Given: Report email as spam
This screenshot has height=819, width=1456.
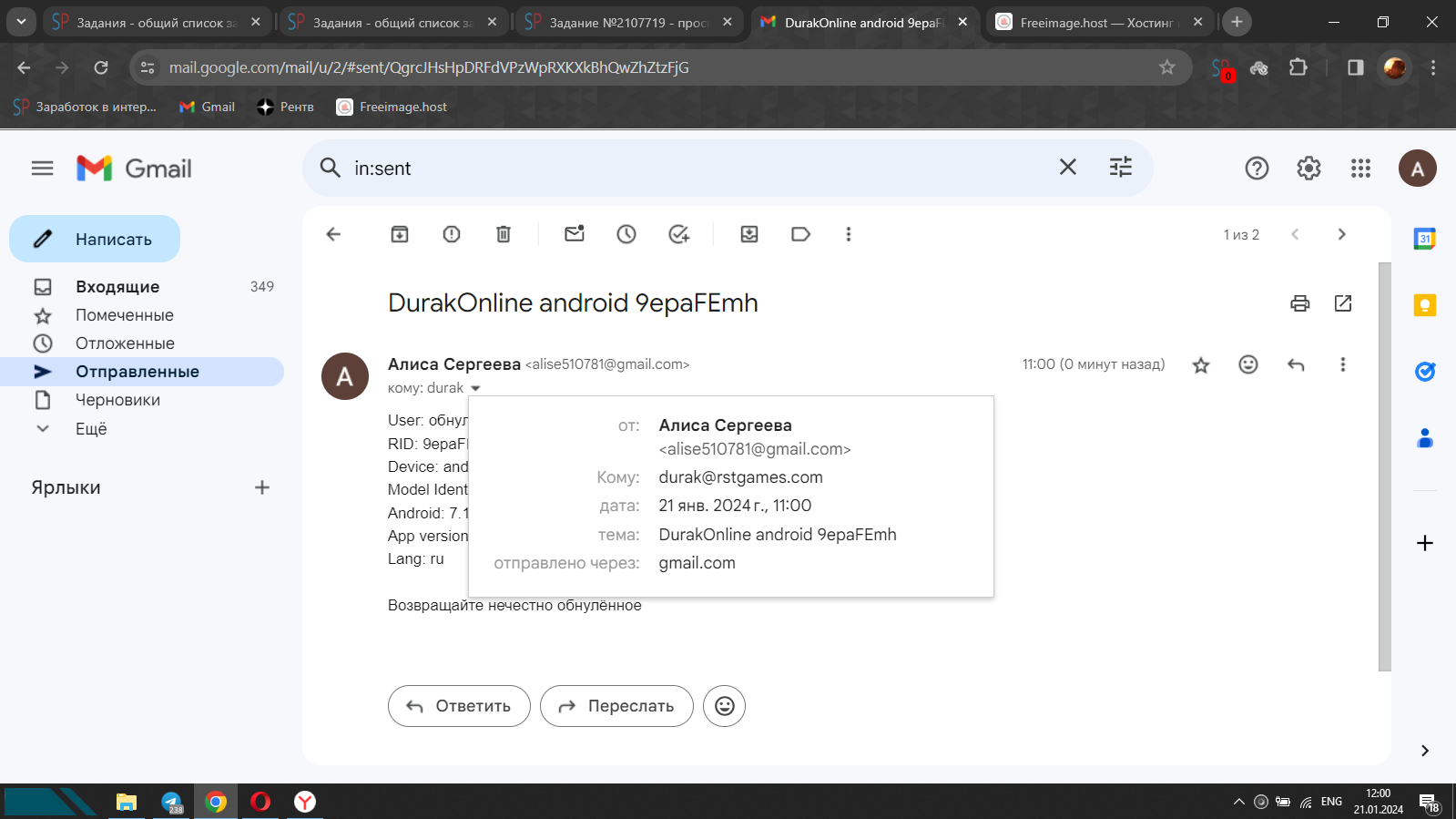Looking at the screenshot, I should [452, 234].
